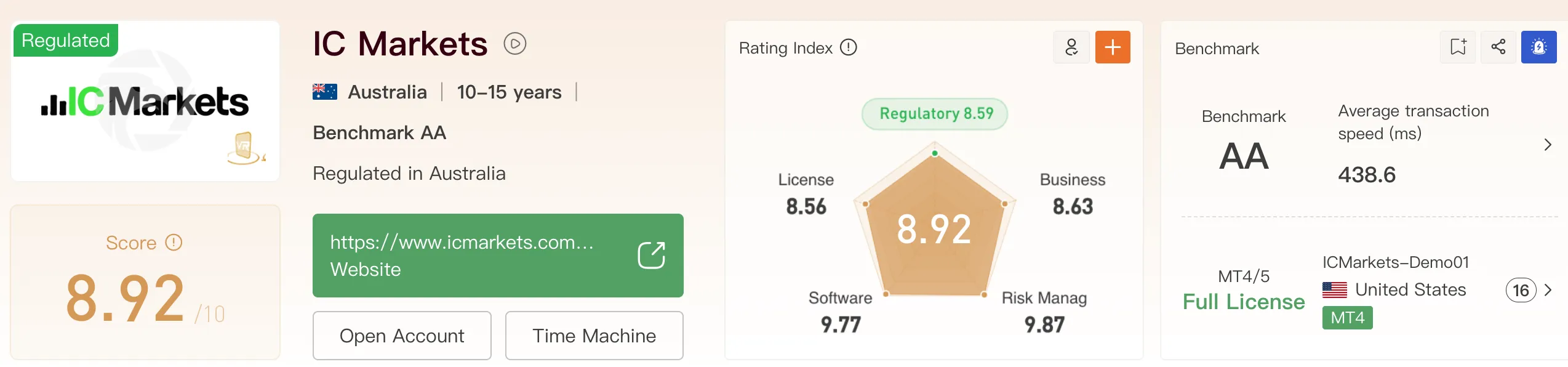Click the user exchange icon in Rating Index
The width and height of the screenshot is (1568, 367).
[x=1071, y=47]
